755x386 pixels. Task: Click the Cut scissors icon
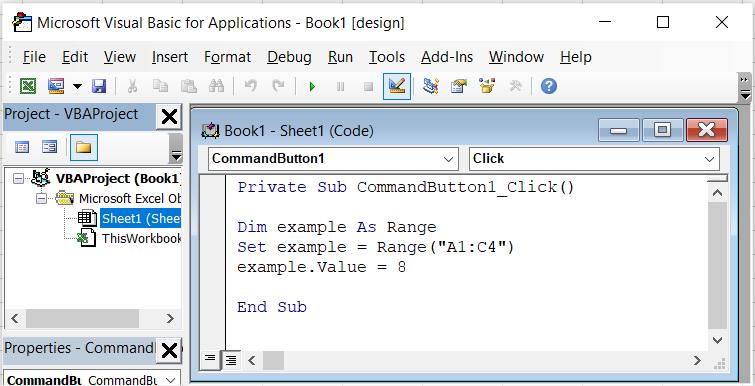pyautogui.click(x=132, y=87)
